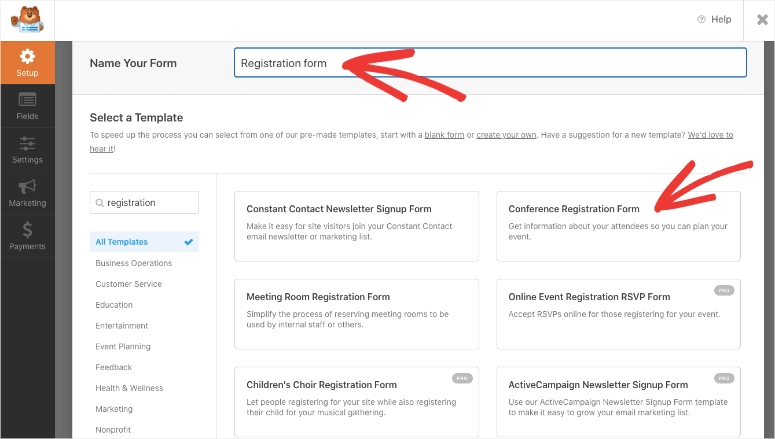Viewport: 775px width, 439px height.
Task: Select the All Templates category
Action: coord(122,242)
